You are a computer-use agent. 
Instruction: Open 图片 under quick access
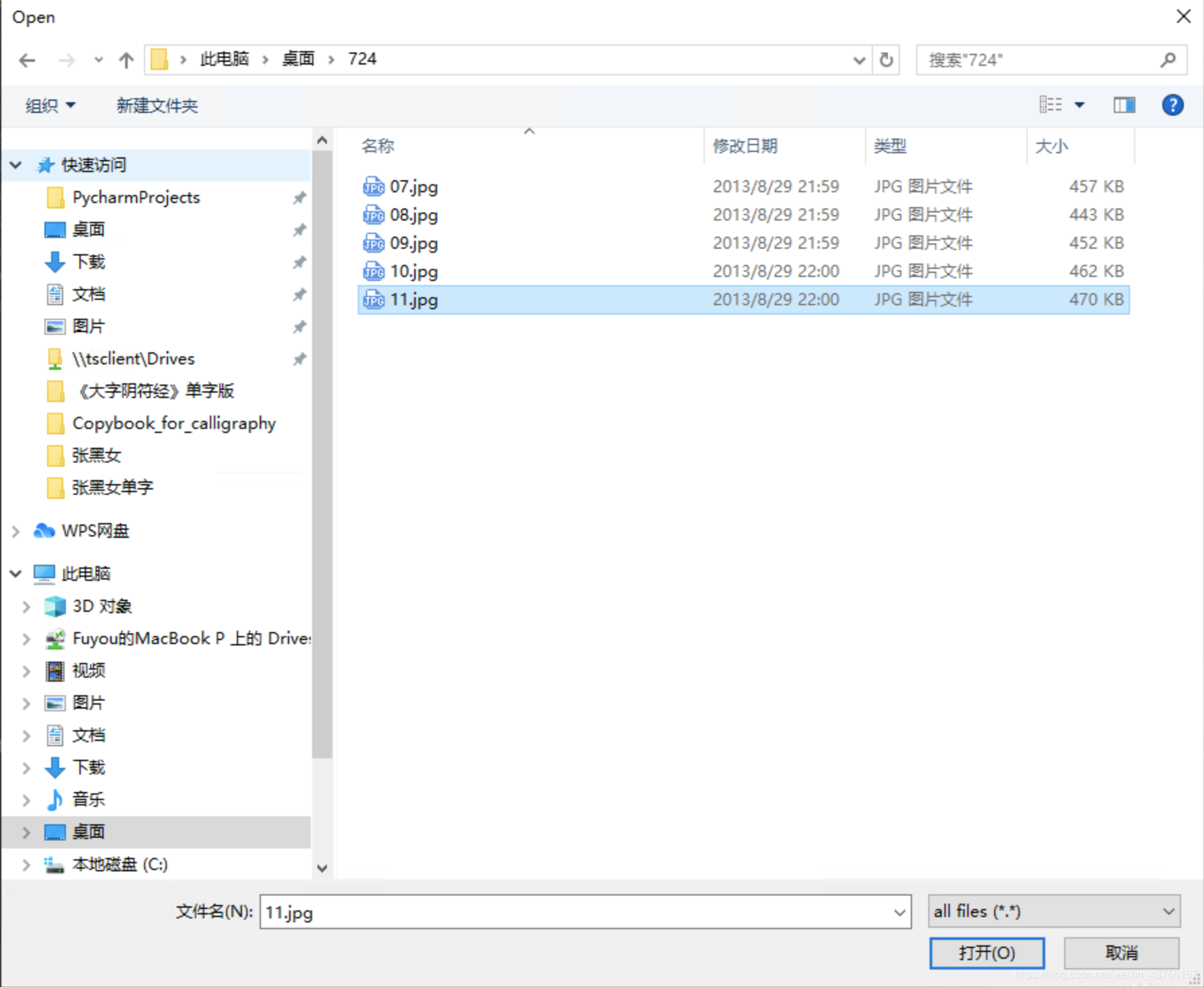[x=88, y=326]
